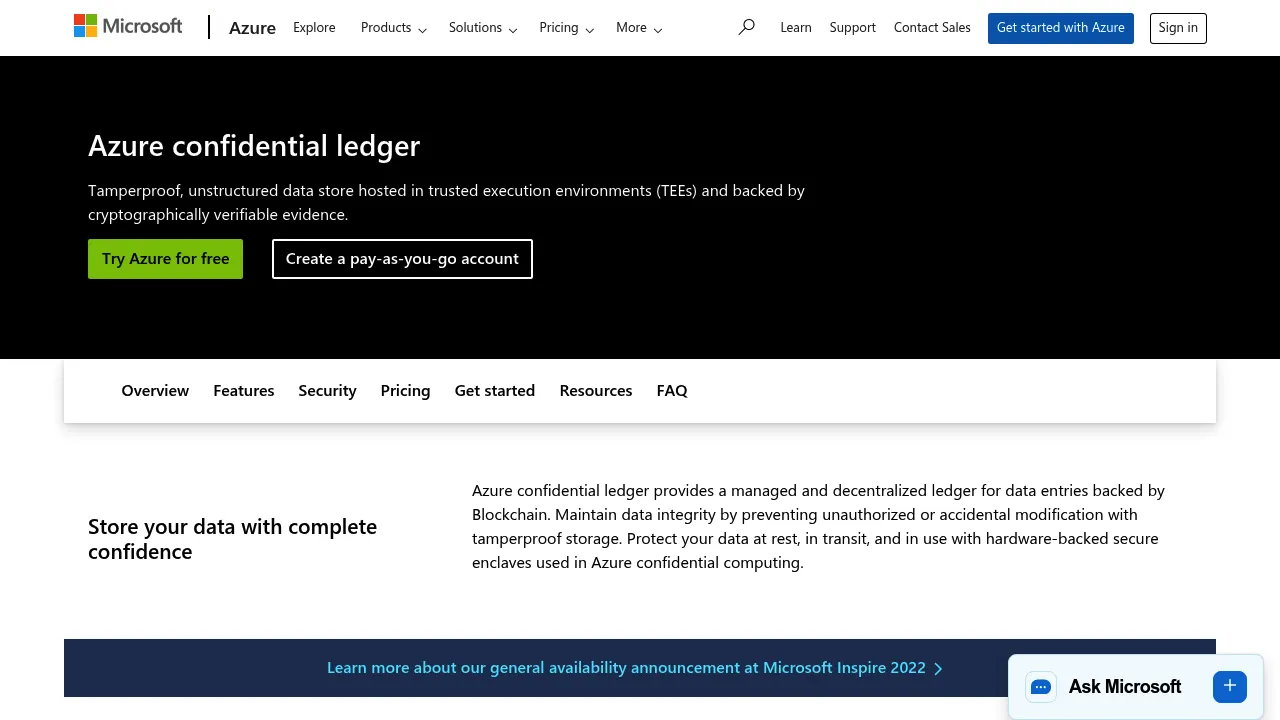Open the Solutions dropdown menu
The image size is (1280, 720).
pos(483,28)
